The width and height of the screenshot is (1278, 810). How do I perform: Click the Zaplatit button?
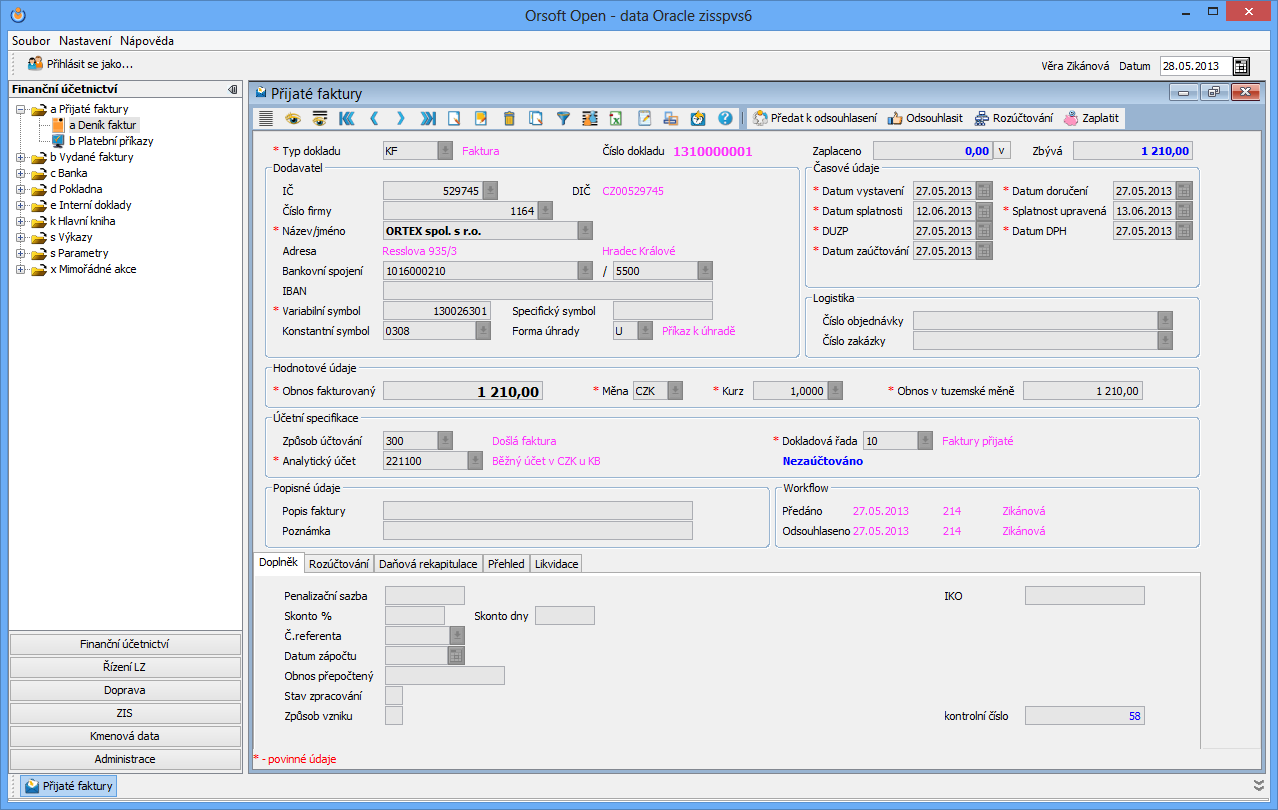[1093, 118]
